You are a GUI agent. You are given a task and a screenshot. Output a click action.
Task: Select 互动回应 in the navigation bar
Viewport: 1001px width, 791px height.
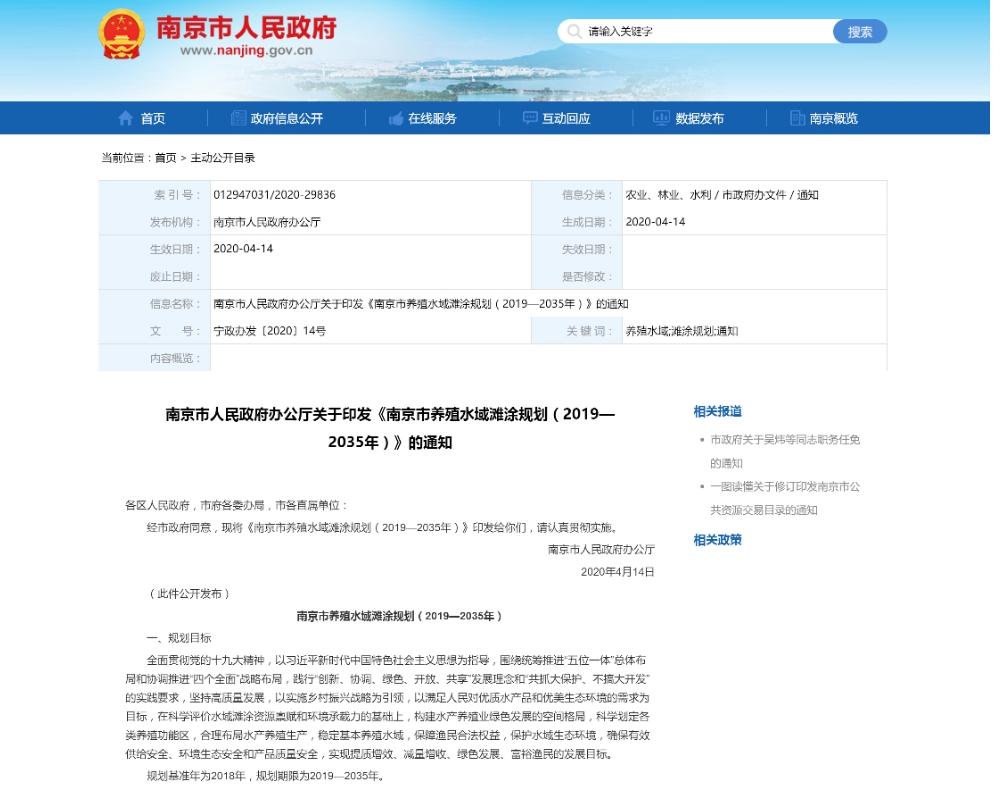566,118
